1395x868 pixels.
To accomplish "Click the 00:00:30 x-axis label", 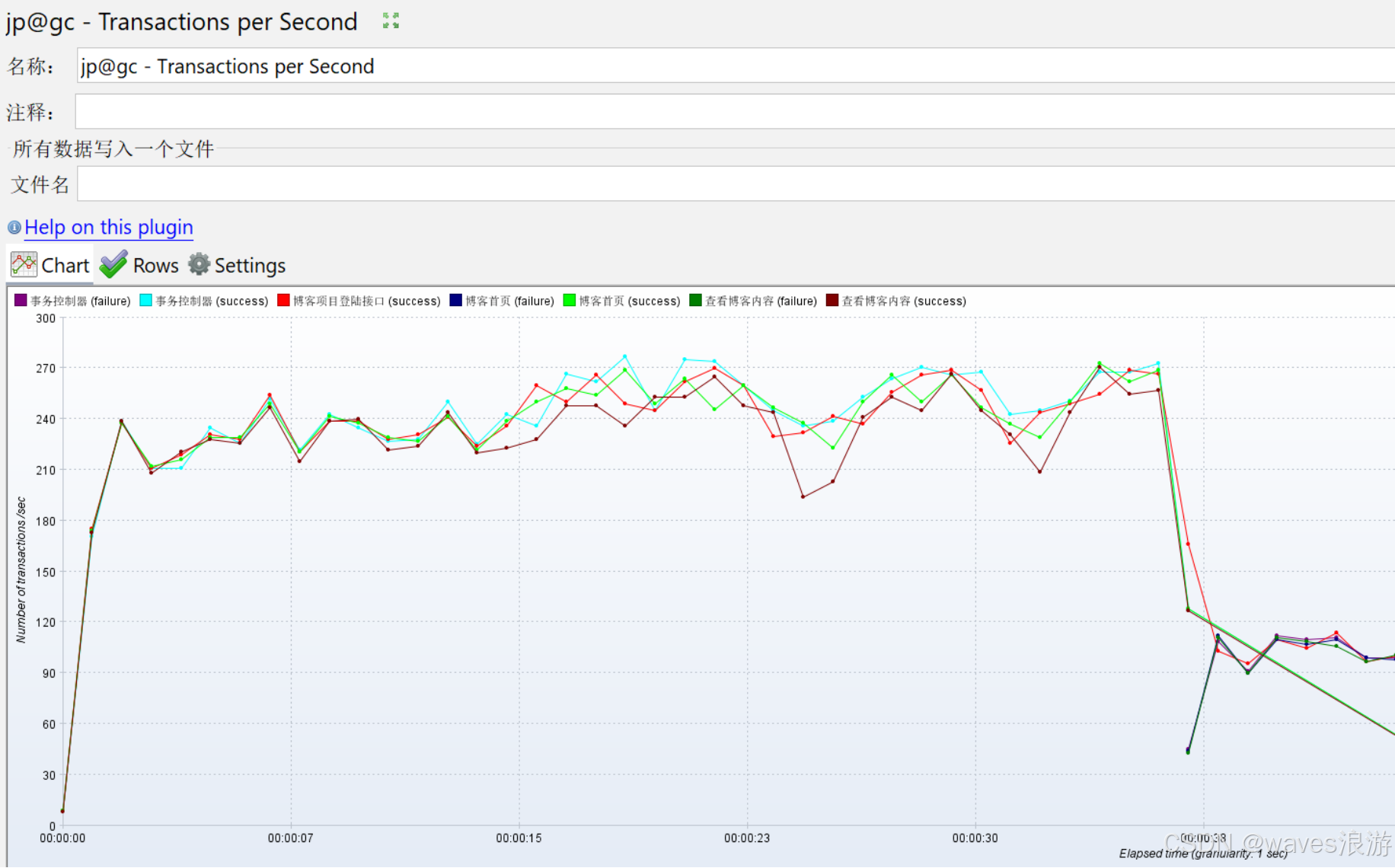I will pos(975,838).
